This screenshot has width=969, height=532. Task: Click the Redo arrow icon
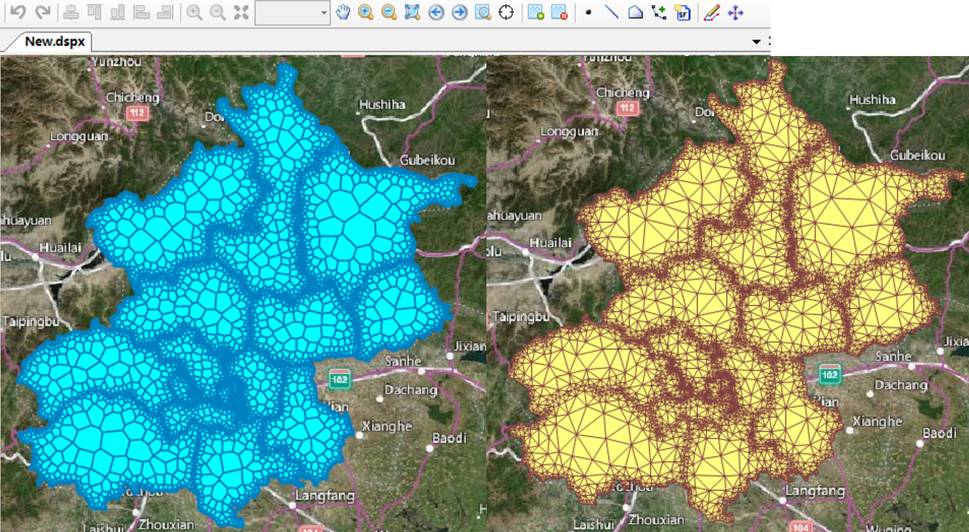click(42, 13)
